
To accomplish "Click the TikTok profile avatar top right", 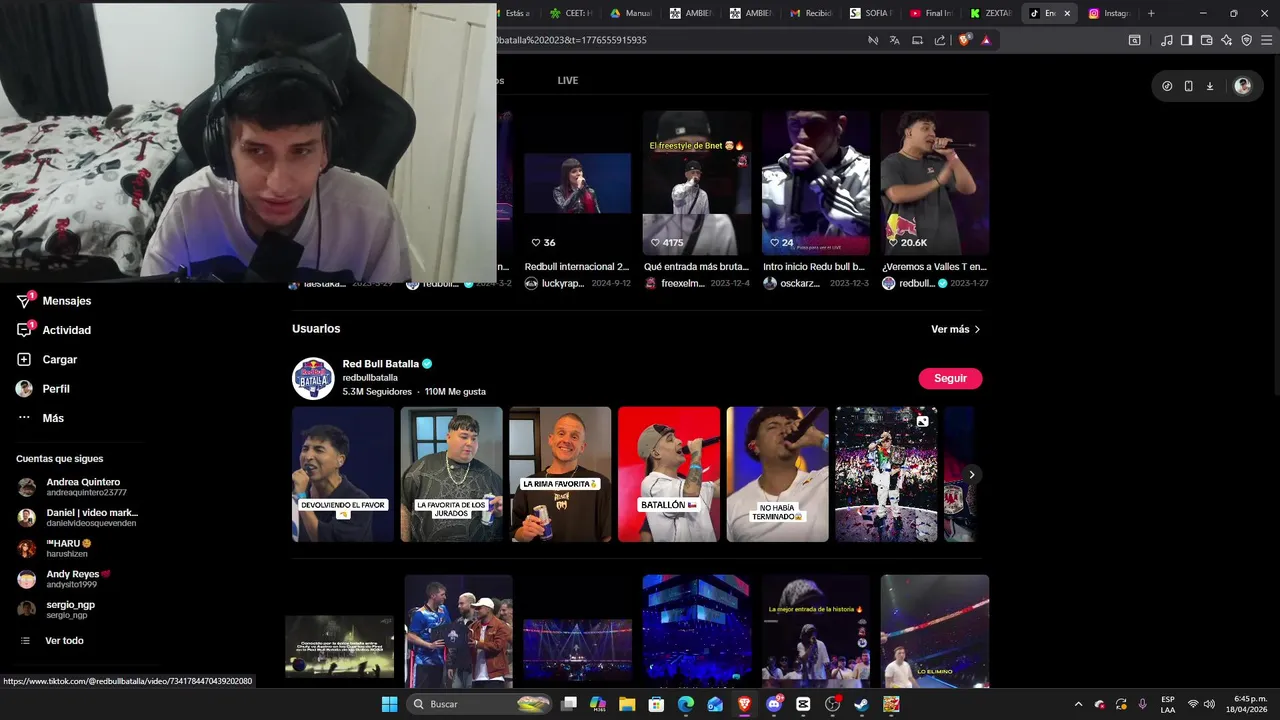I will point(1243,86).
